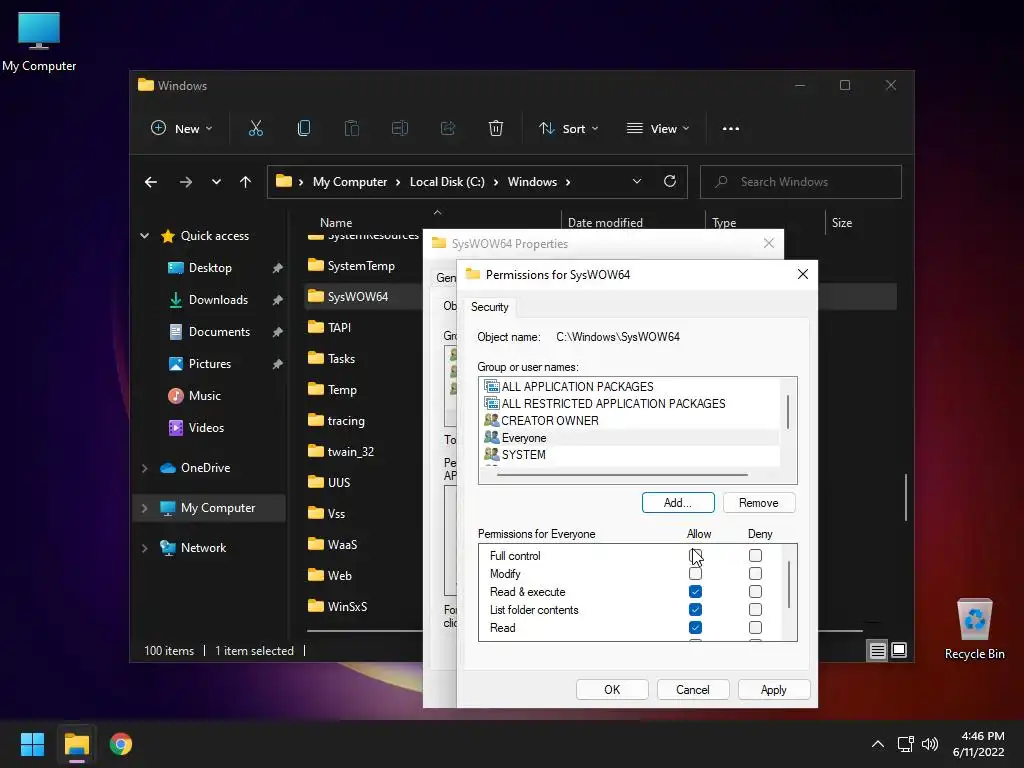Open Music in Quick access
The height and width of the screenshot is (768, 1024).
coord(204,396)
